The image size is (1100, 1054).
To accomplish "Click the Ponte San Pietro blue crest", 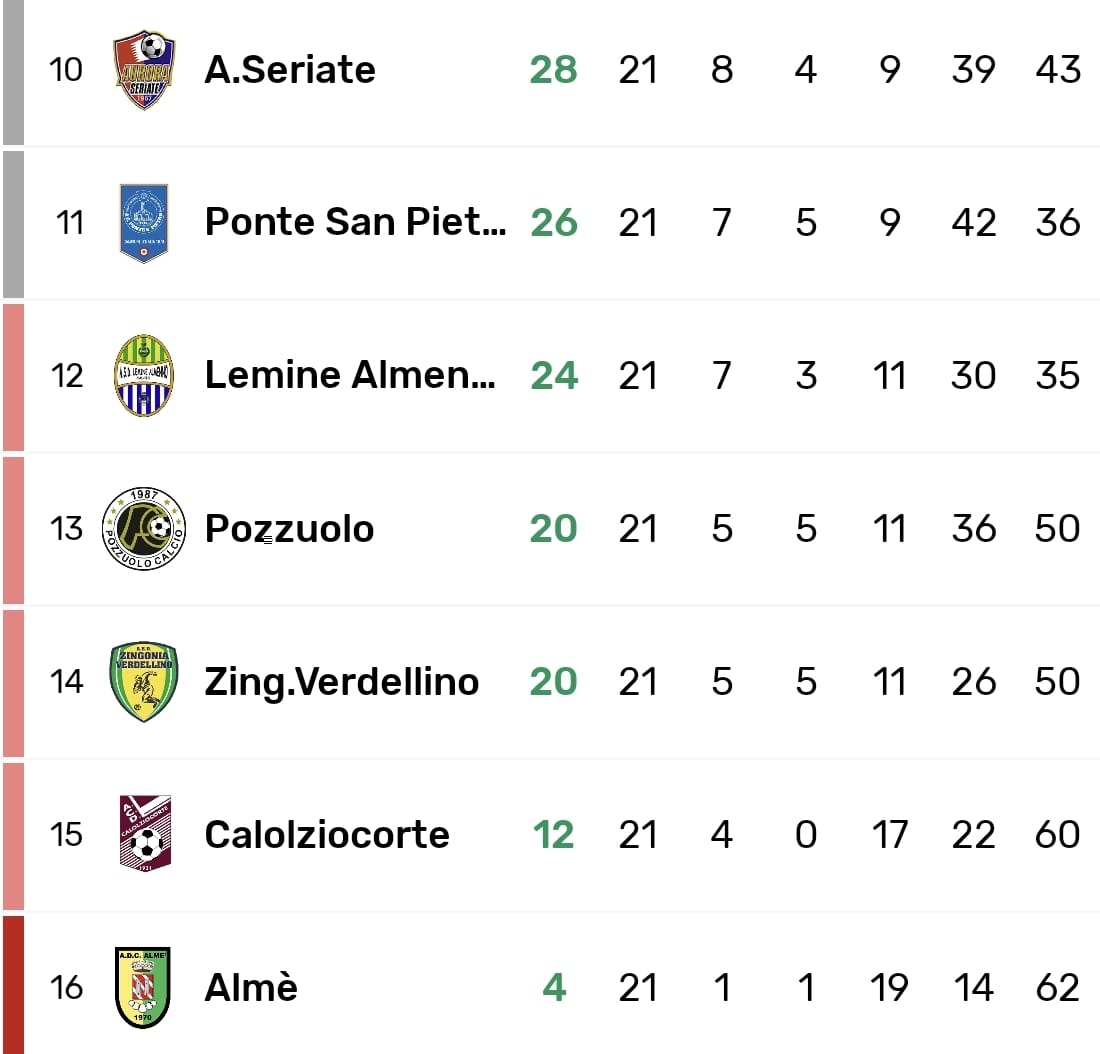I will (144, 222).
